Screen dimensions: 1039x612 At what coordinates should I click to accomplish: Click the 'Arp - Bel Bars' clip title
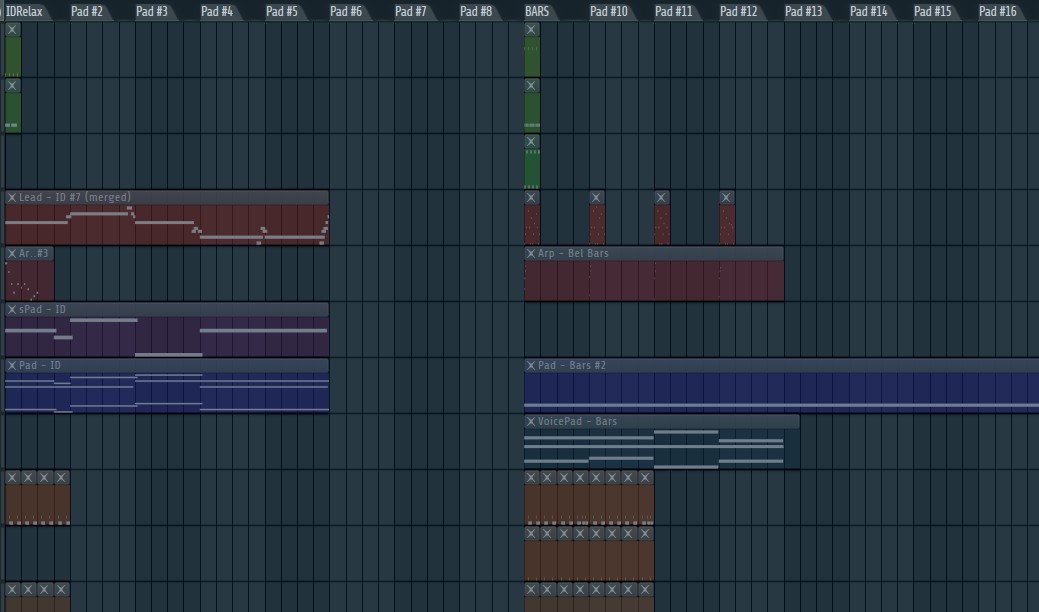coord(573,254)
